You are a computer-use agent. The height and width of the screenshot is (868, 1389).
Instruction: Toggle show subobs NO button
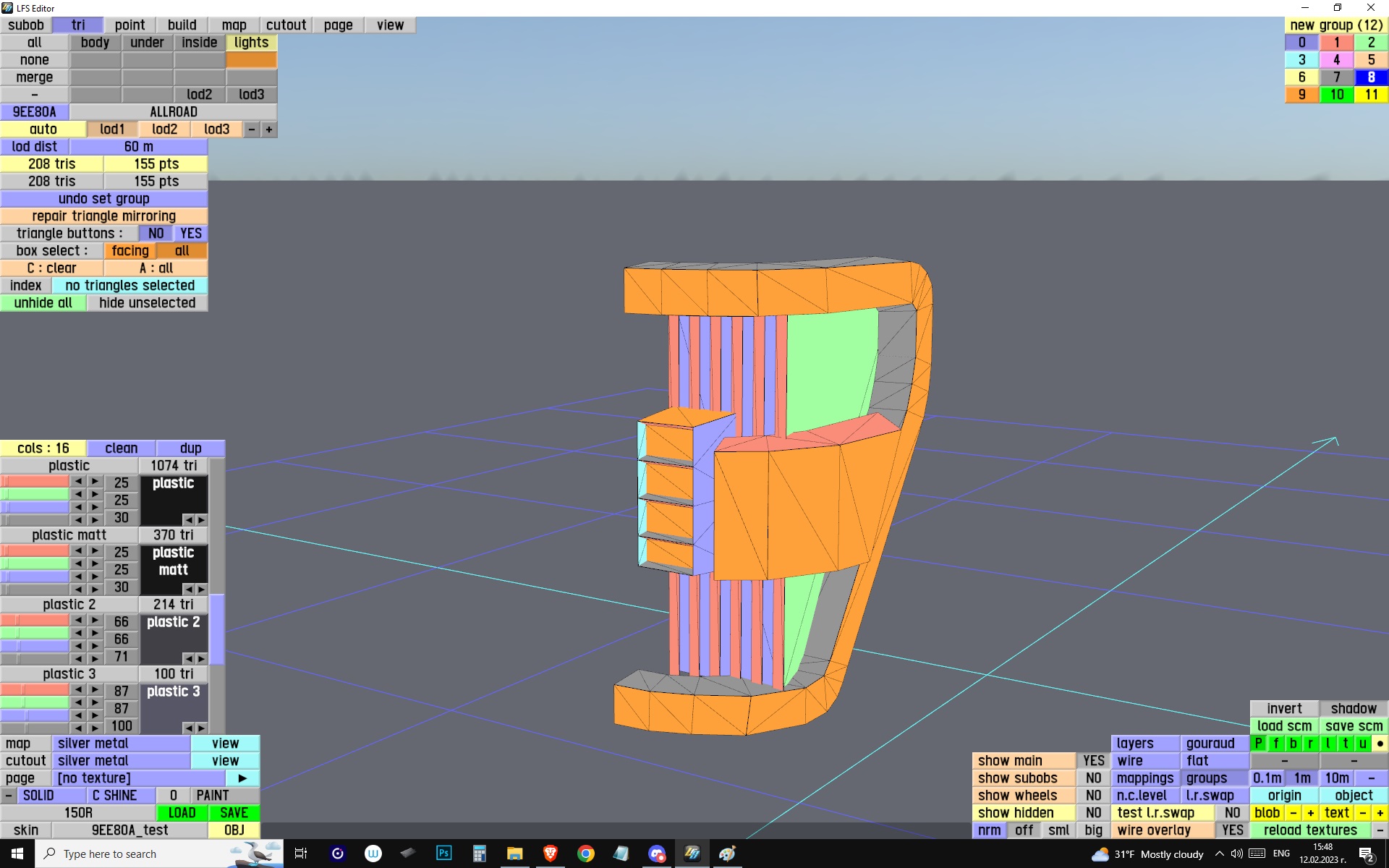[x=1093, y=778]
